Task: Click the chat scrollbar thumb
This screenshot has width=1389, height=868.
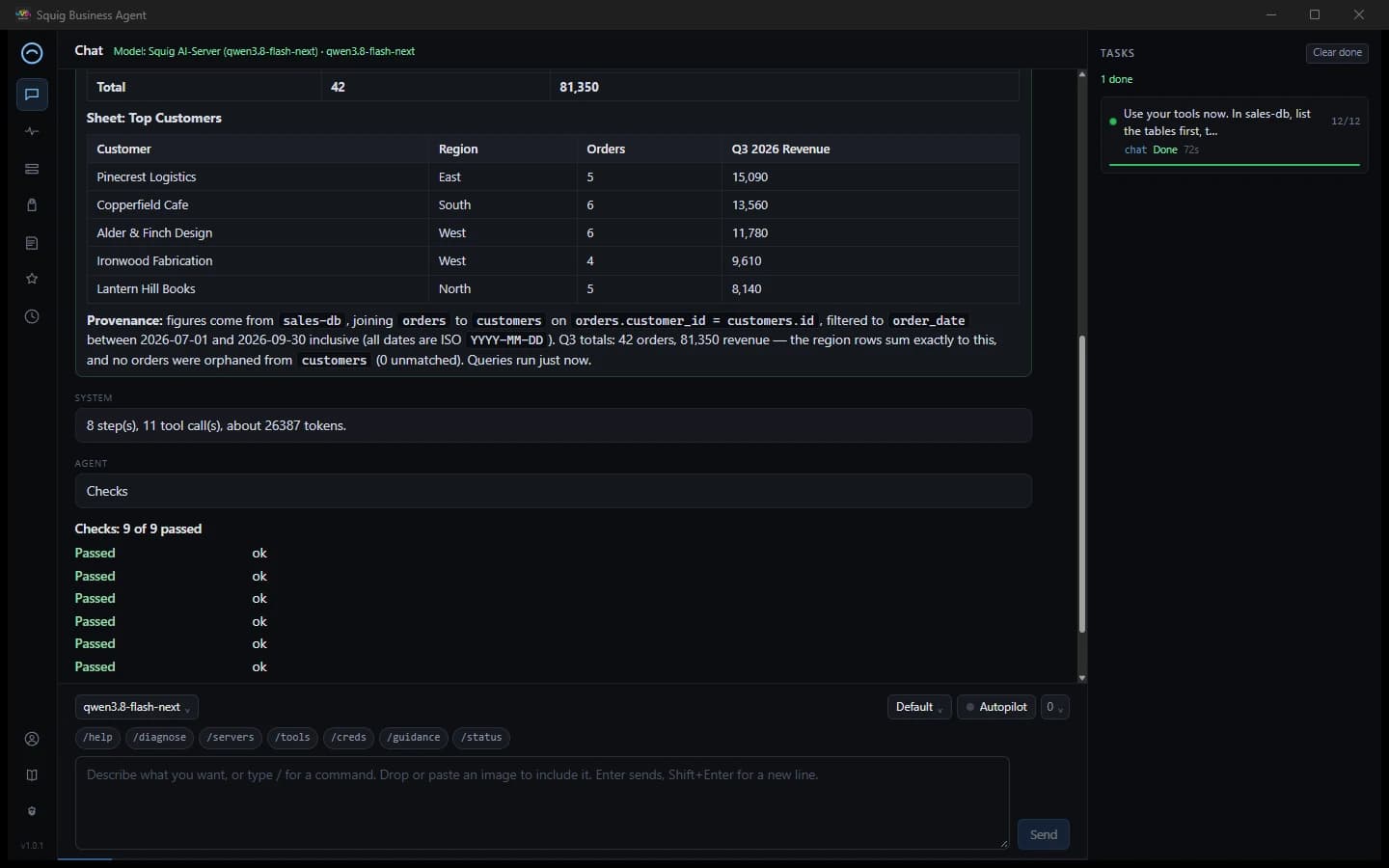Action: point(1082,484)
